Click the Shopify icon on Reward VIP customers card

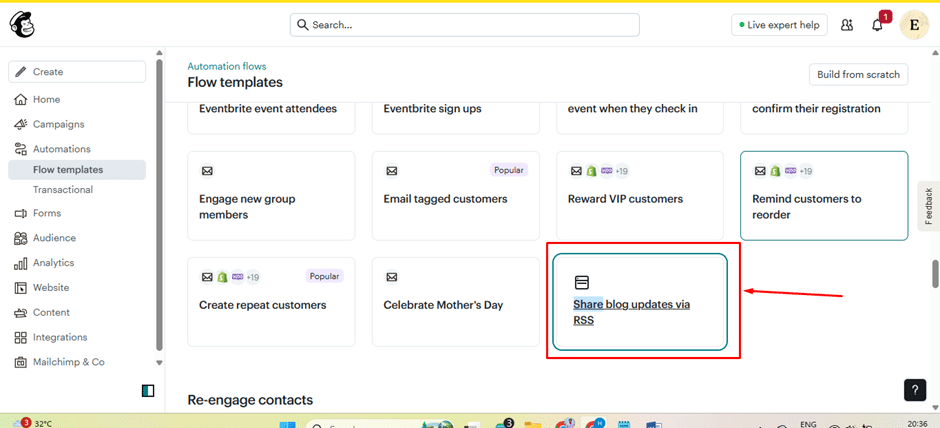[x=590, y=171]
